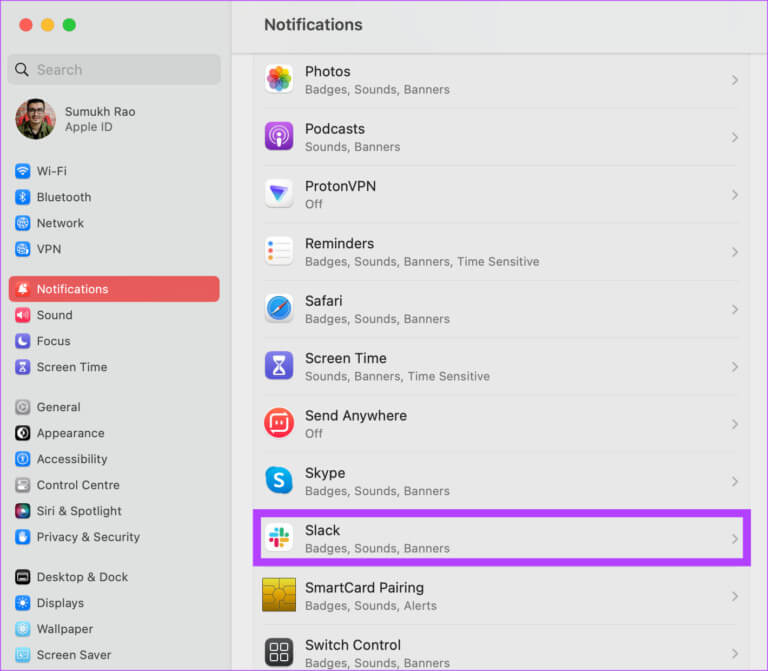Screen dimensions: 768x671
Task: Click the chevron on Safari row
Action: tap(735, 309)
